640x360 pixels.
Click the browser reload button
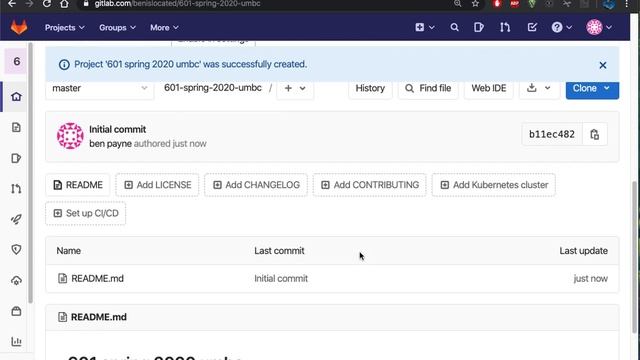coord(47,4)
